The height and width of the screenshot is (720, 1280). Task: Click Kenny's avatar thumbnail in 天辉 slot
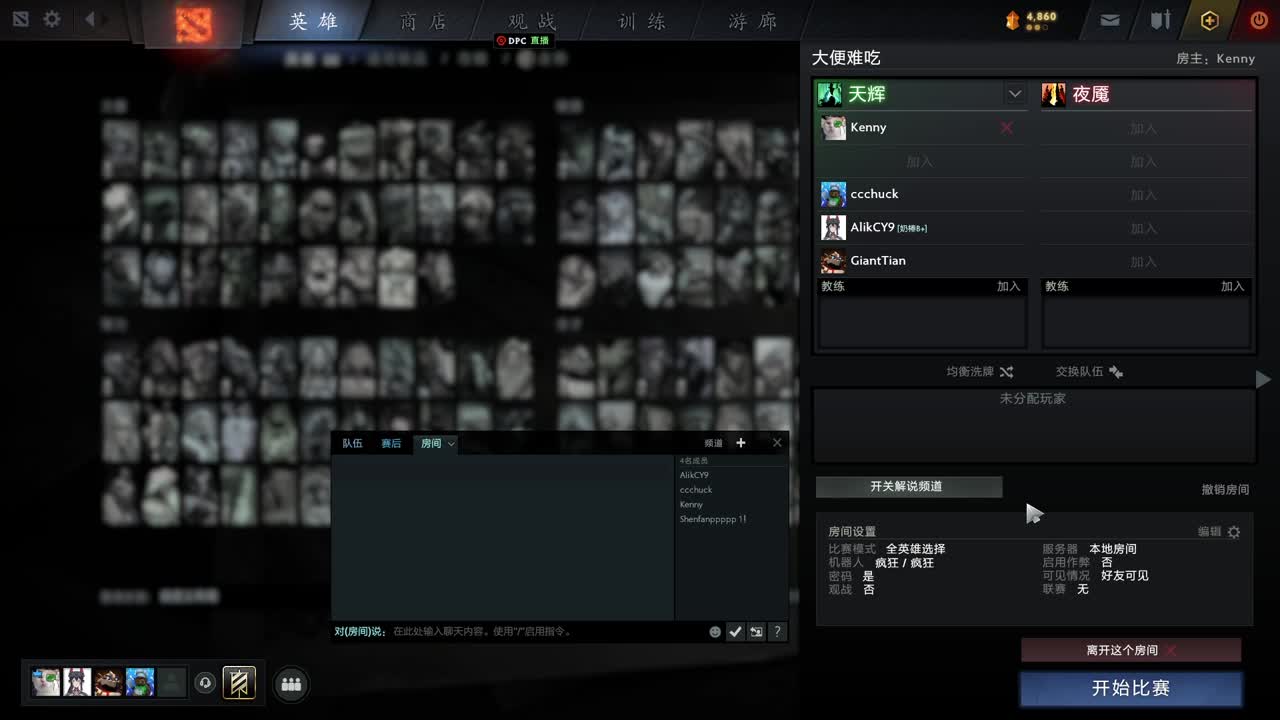[833, 127]
